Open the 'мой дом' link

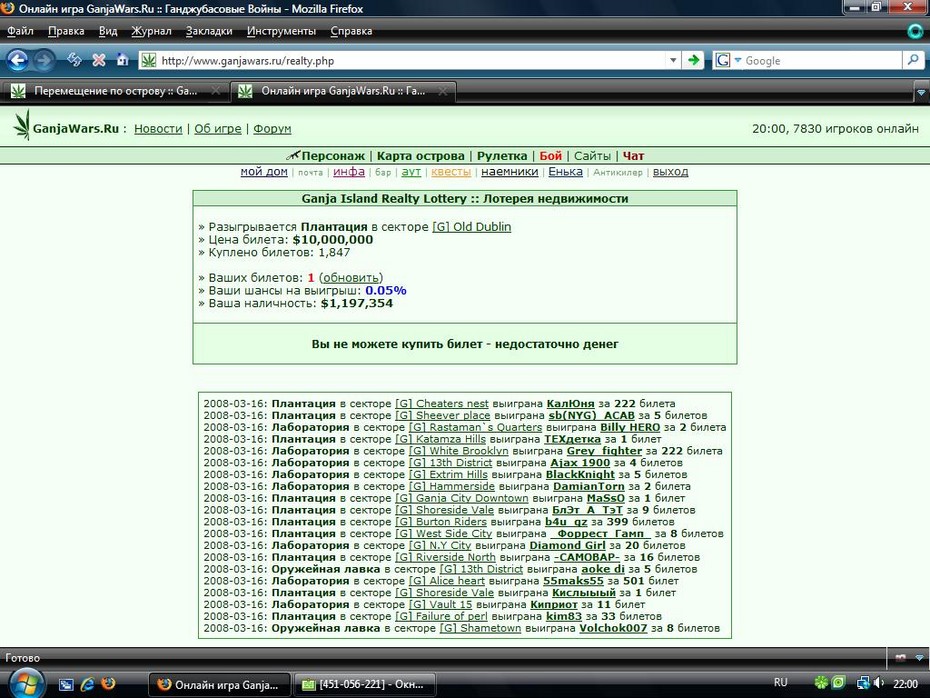tap(264, 171)
